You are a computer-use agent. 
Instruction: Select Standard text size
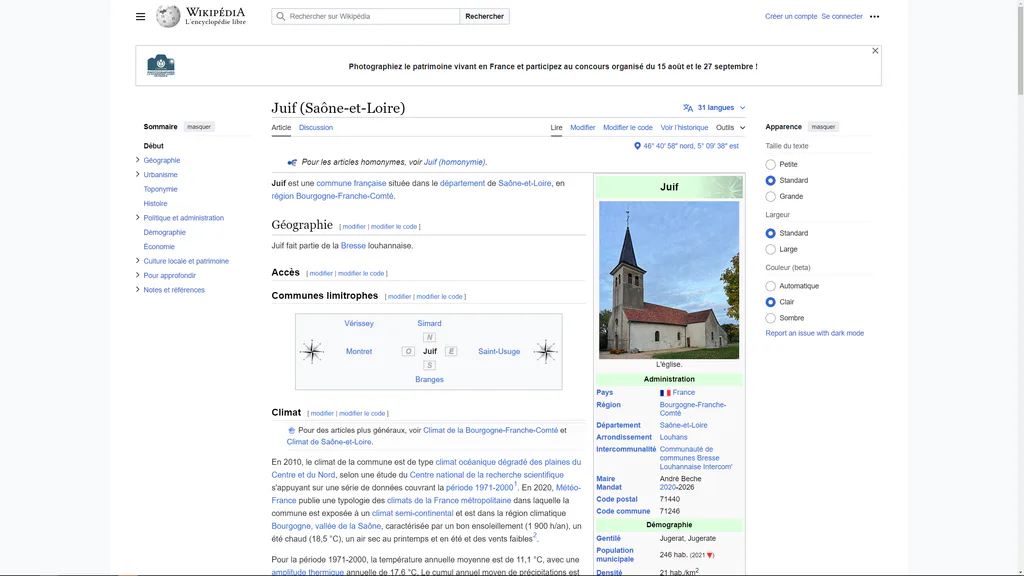coord(771,180)
